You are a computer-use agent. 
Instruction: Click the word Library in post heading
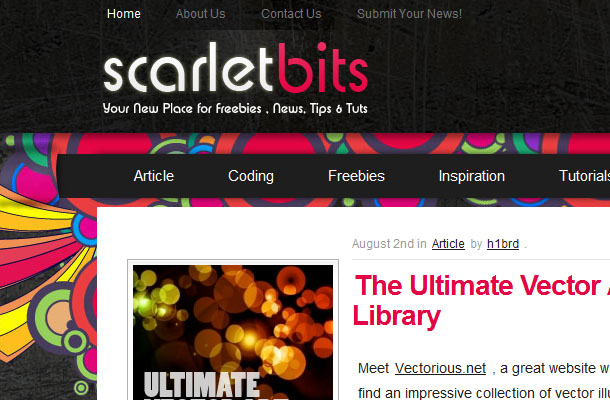point(396,317)
